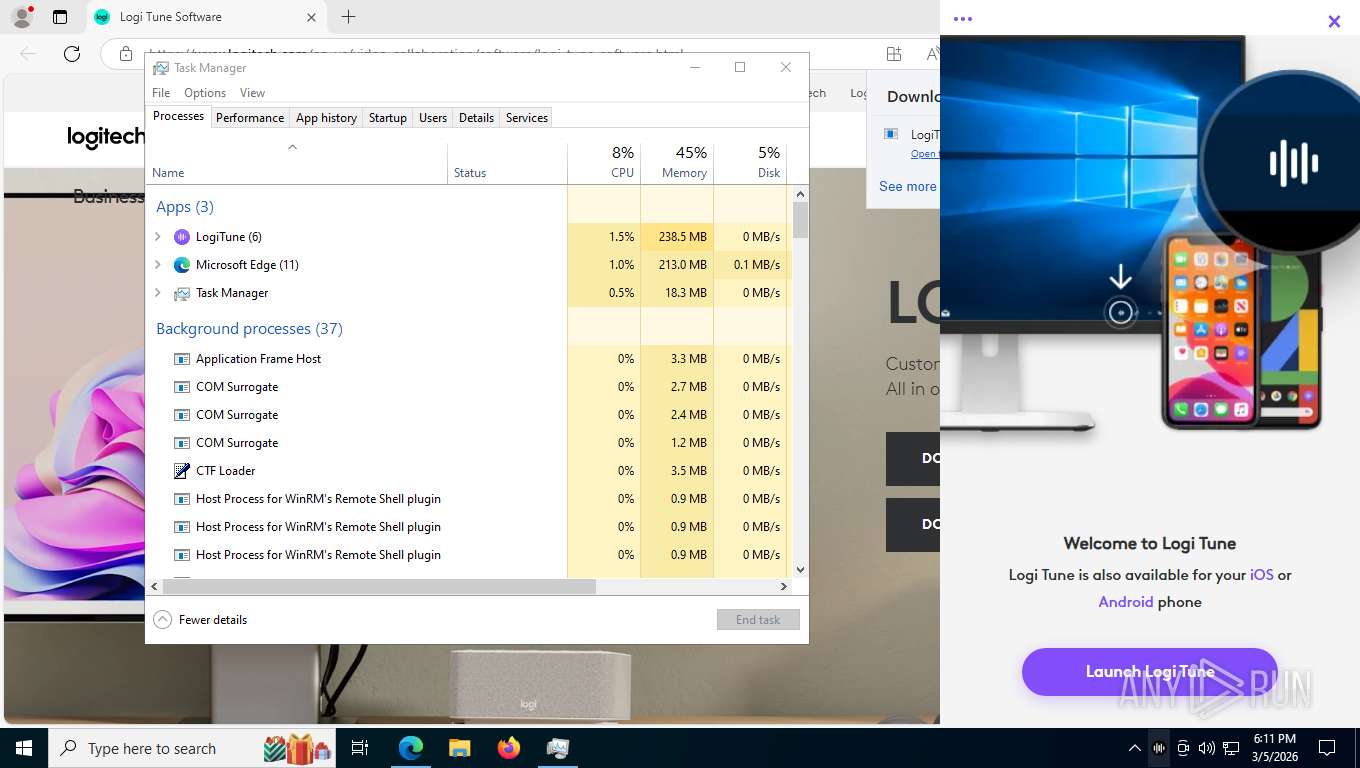Open the Services tab

pos(527,118)
